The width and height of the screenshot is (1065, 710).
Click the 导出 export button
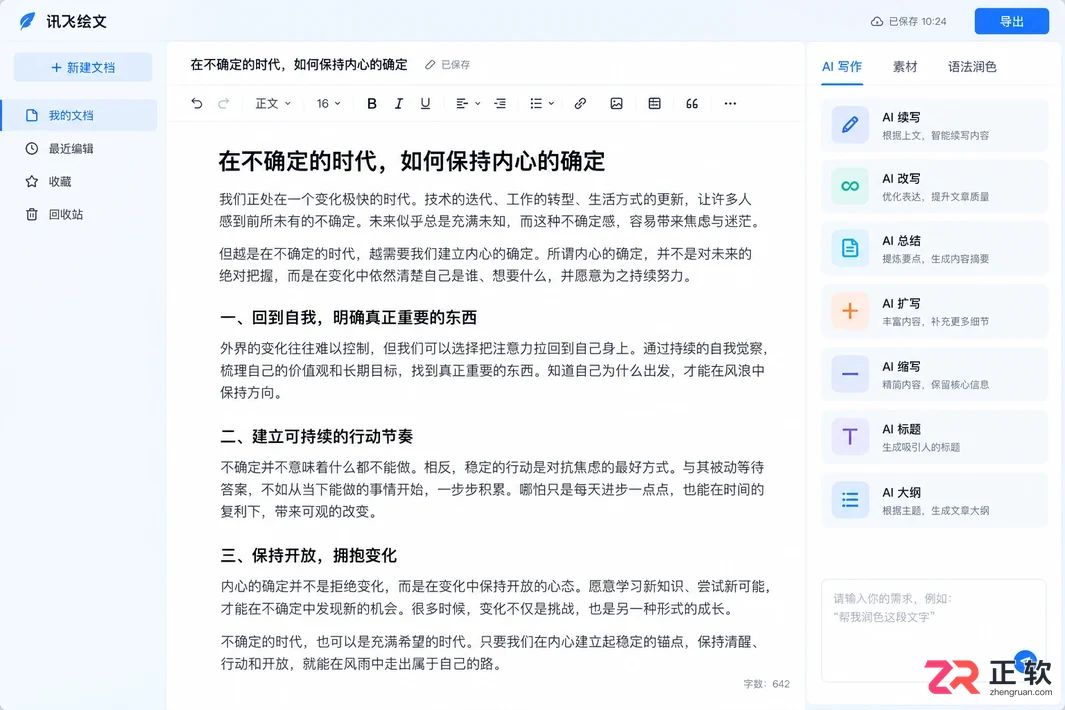(x=1011, y=21)
